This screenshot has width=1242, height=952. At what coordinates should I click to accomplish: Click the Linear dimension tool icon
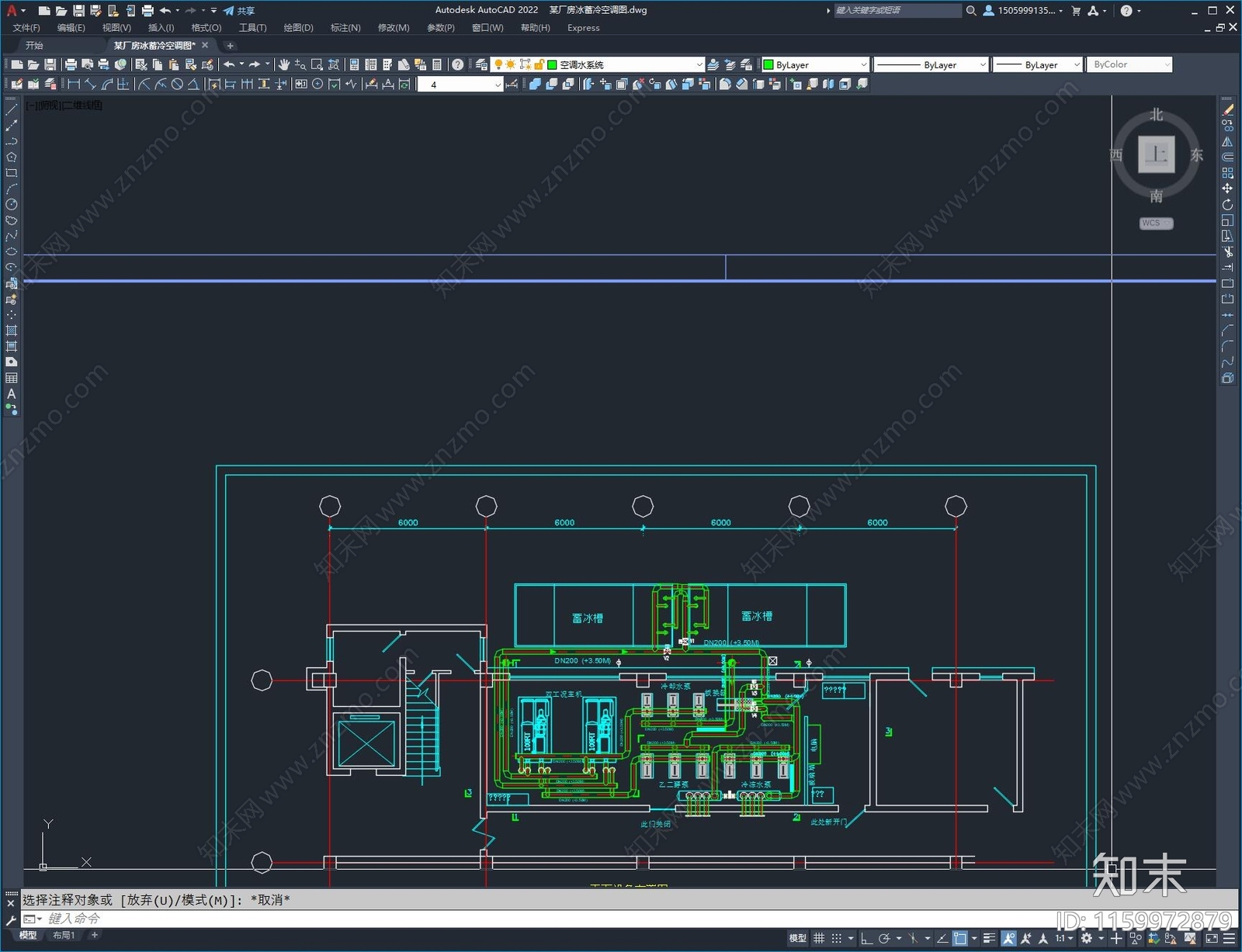pos(74,84)
